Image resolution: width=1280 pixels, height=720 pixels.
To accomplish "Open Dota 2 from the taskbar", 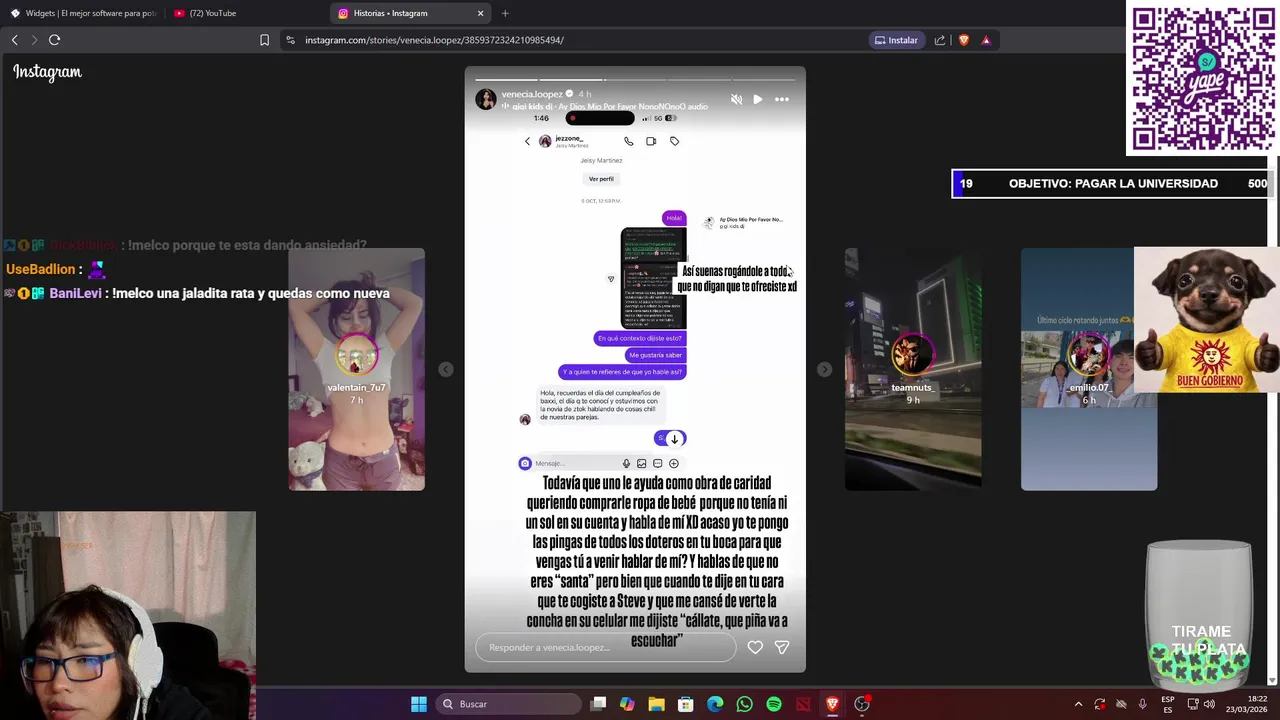I will tap(803, 704).
